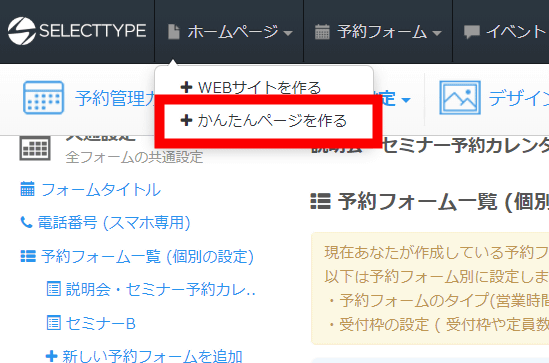Screen dimensions: 549x363
Task: Click the 共通設定 calendar grid icon
Action: (x=35, y=148)
